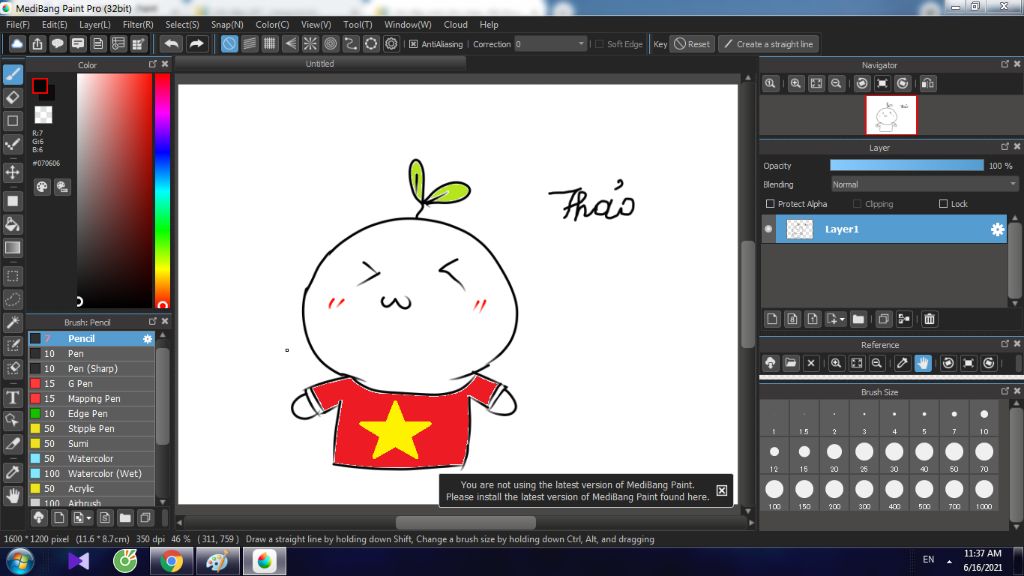Toggle AntiAliasing checkbox

coord(413,44)
